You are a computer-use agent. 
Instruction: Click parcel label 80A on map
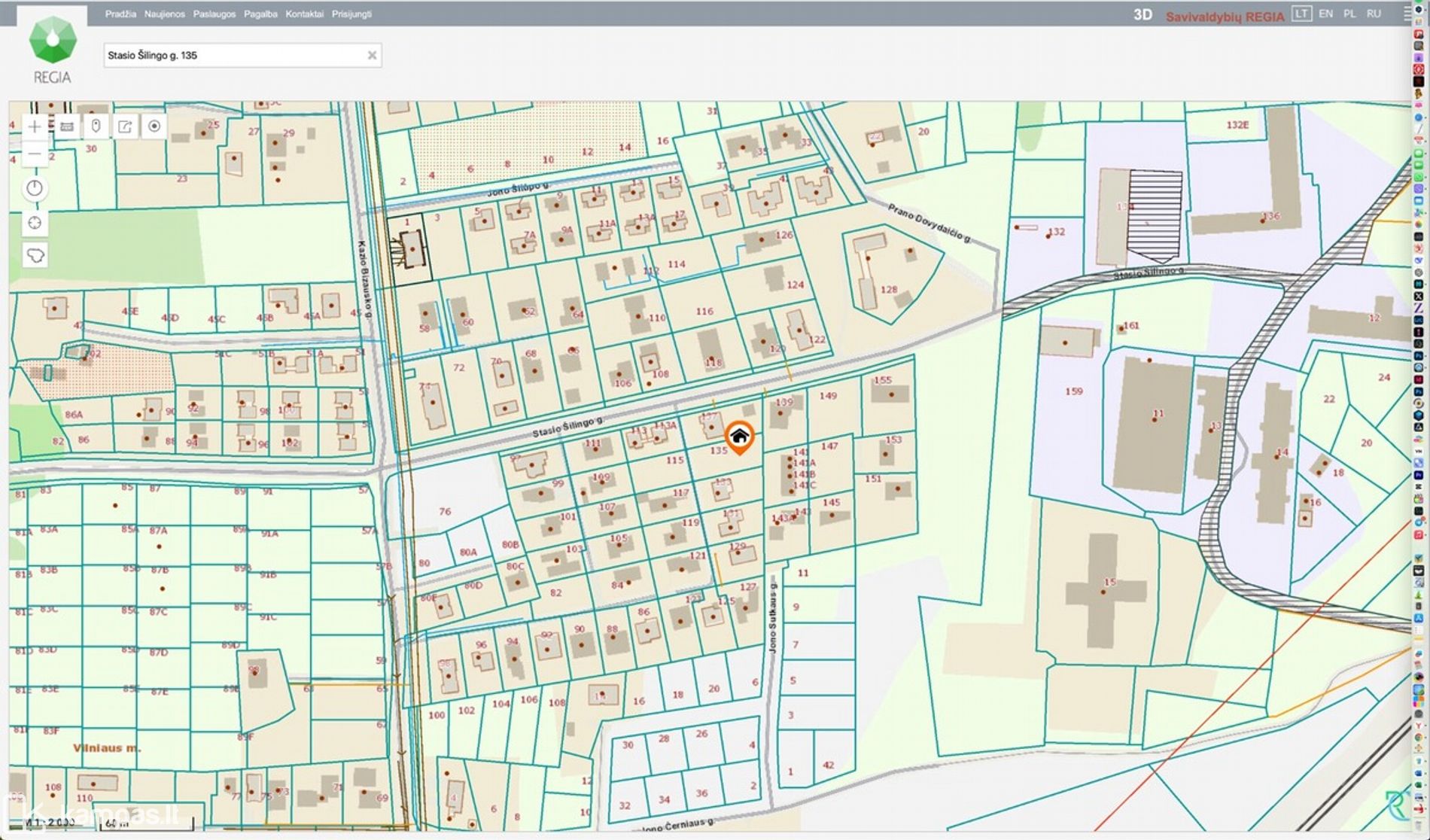coord(468,552)
